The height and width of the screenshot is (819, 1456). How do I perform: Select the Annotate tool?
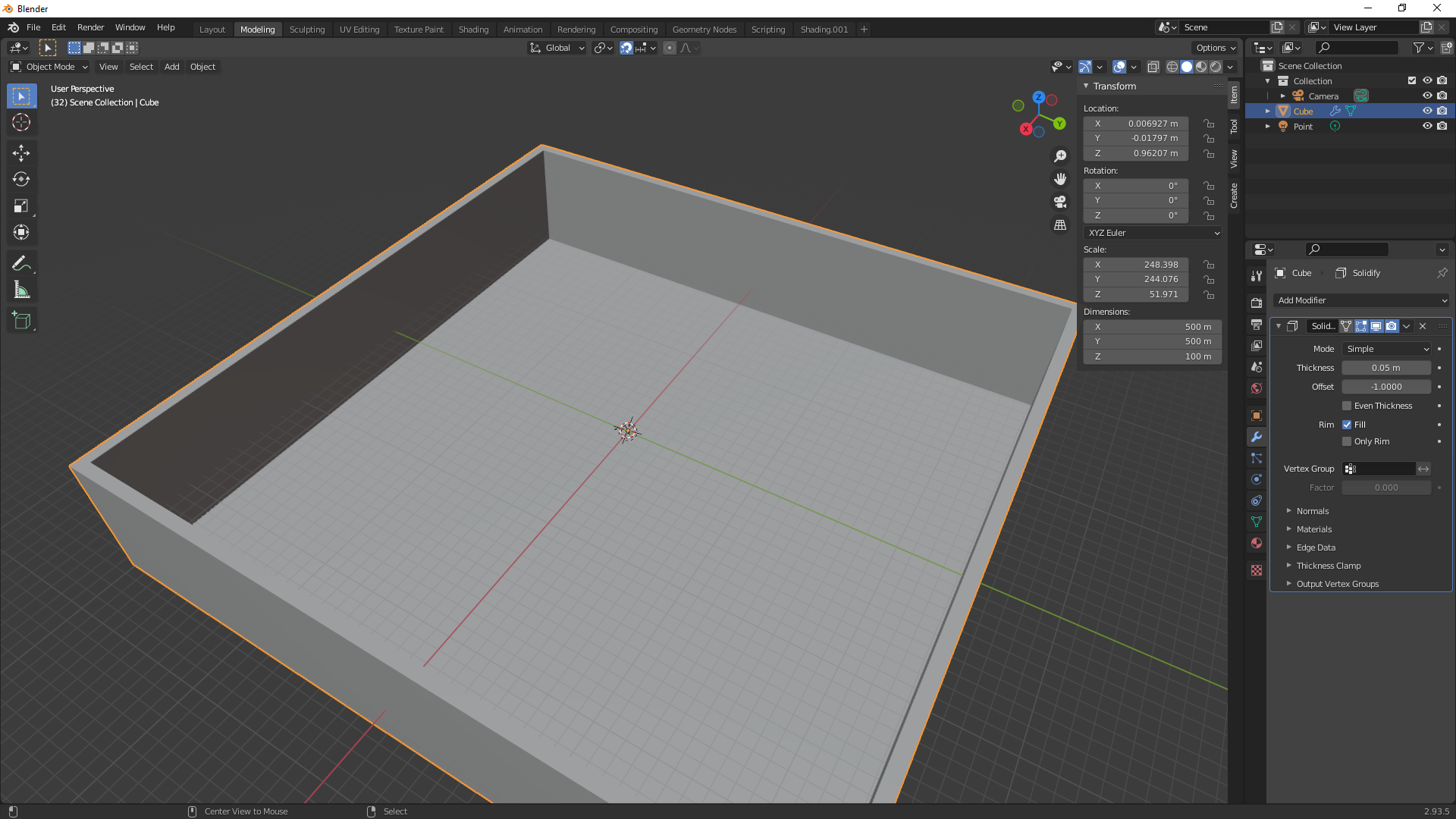click(21, 264)
